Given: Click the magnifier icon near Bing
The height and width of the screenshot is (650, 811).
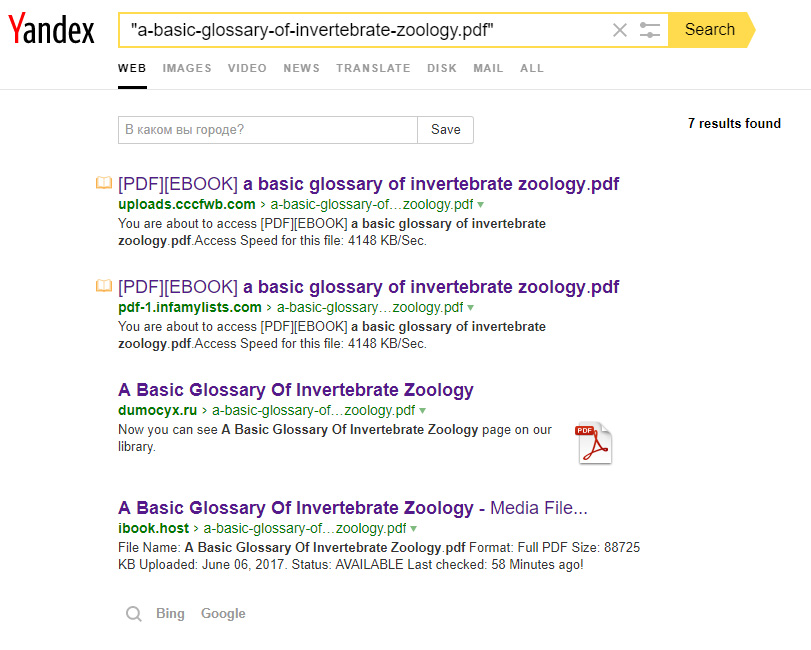Looking at the screenshot, I should 133,614.
